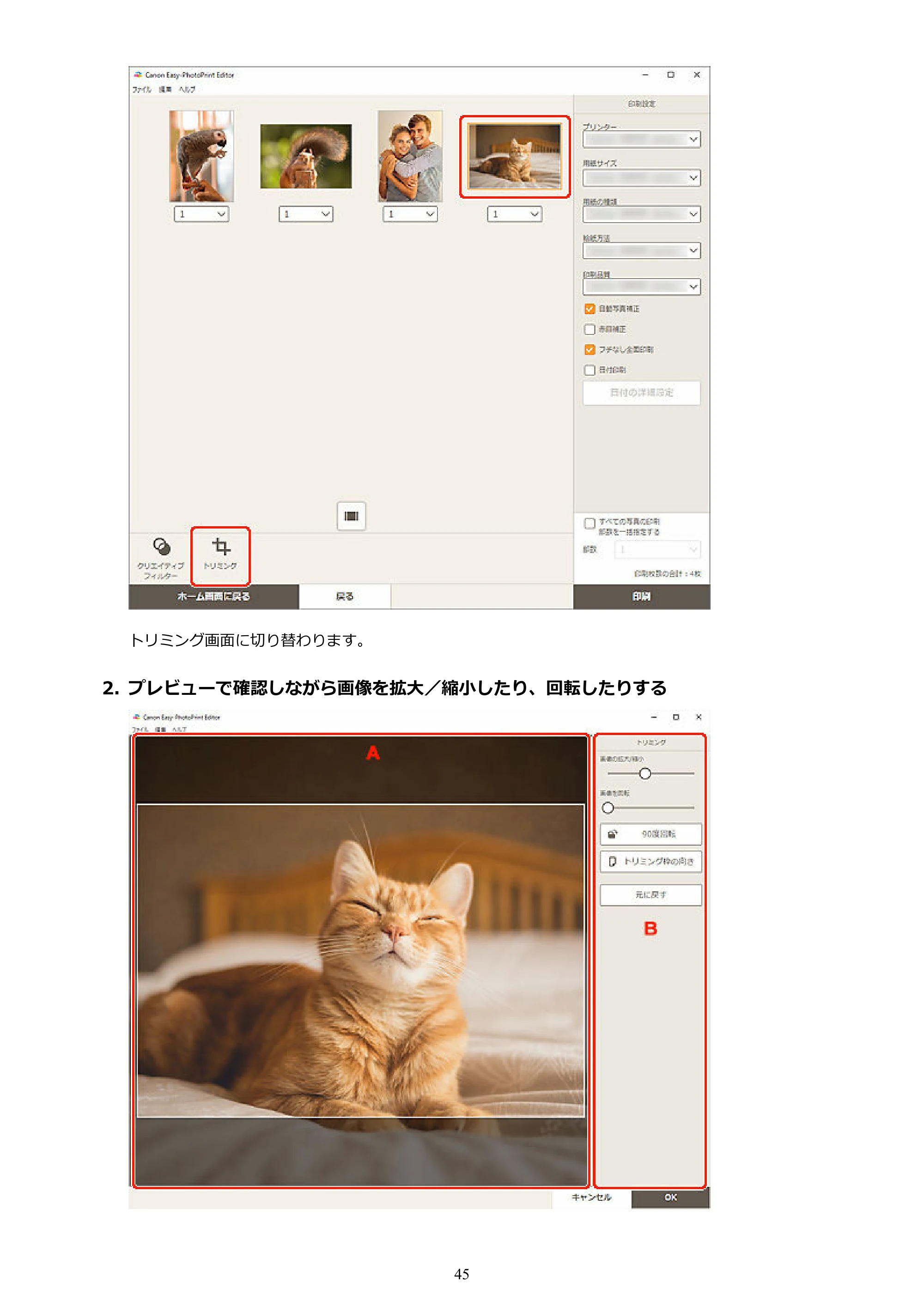Open copies dropdown under couple photo
This screenshot has width=924, height=1307.
[410, 214]
